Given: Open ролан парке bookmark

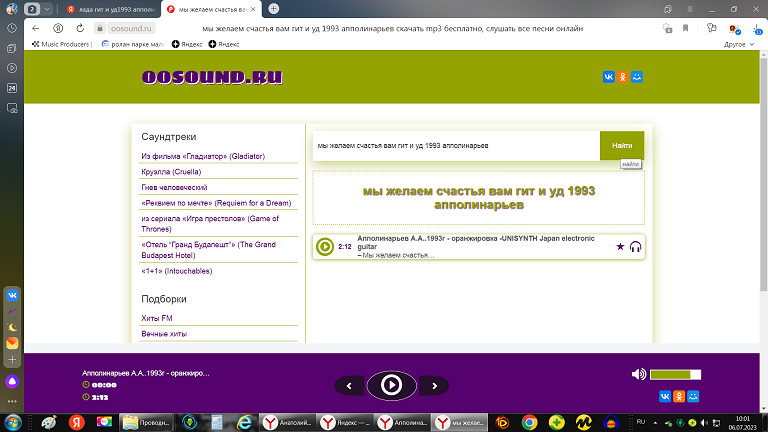Looking at the screenshot, I should [133, 44].
